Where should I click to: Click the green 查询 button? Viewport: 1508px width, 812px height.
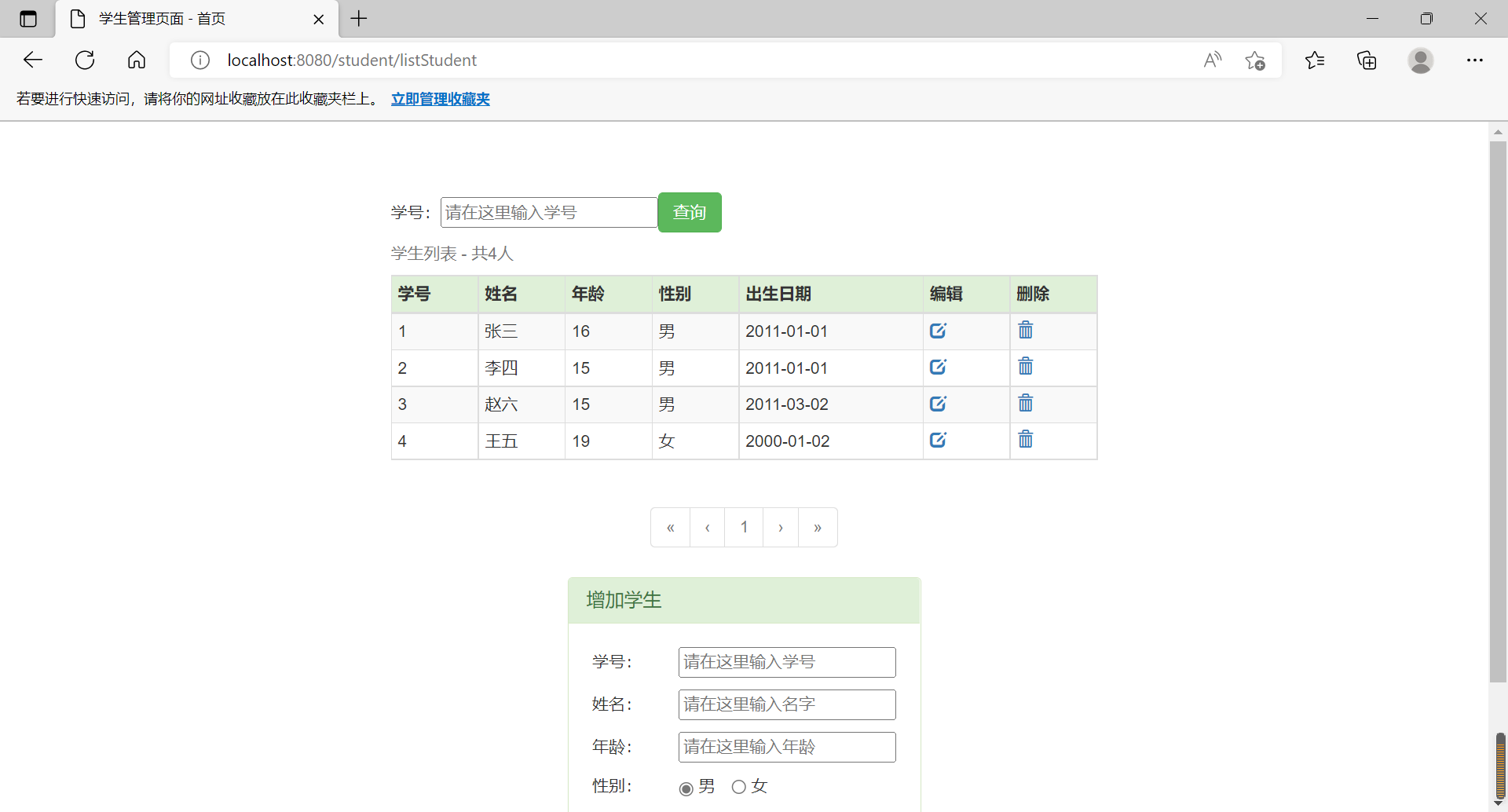click(x=690, y=212)
